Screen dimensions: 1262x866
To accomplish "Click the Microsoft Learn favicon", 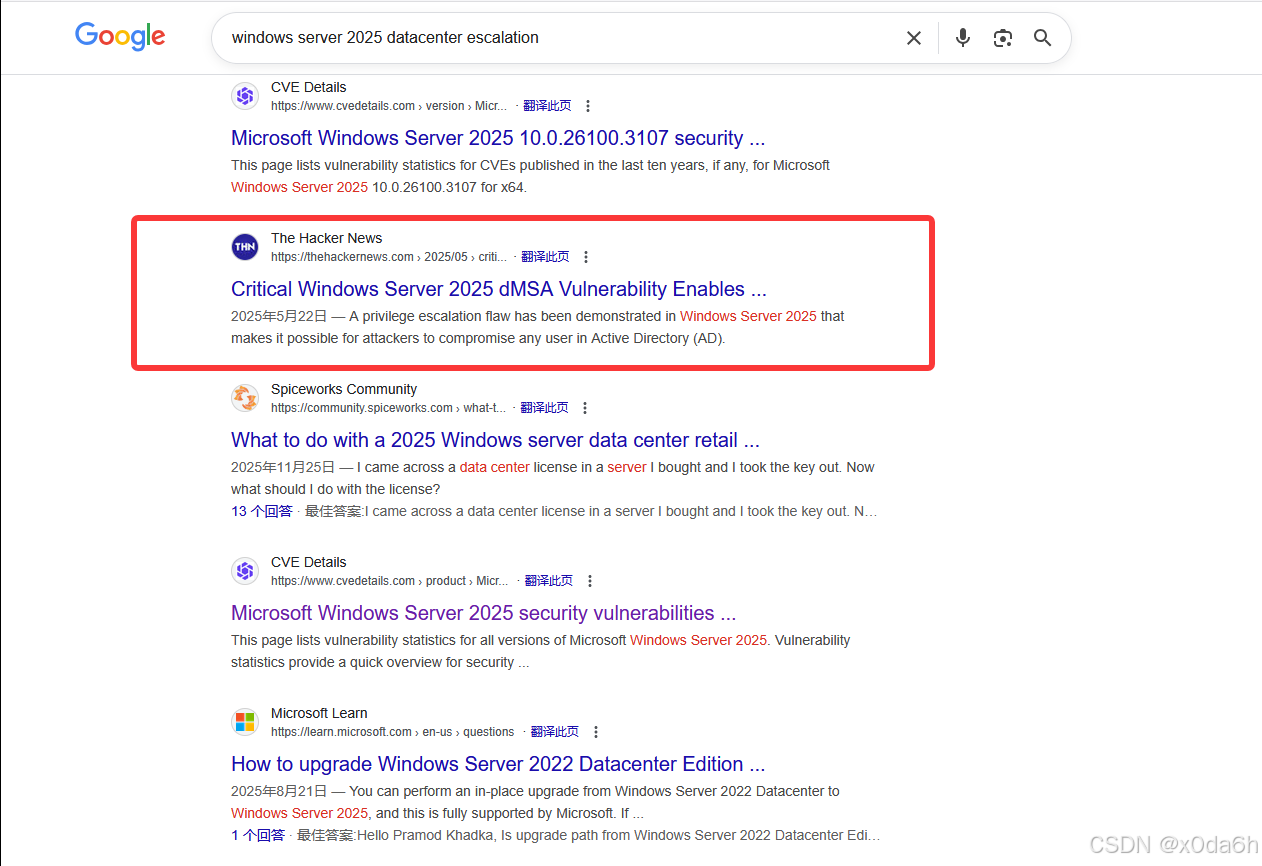I will [x=245, y=722].
